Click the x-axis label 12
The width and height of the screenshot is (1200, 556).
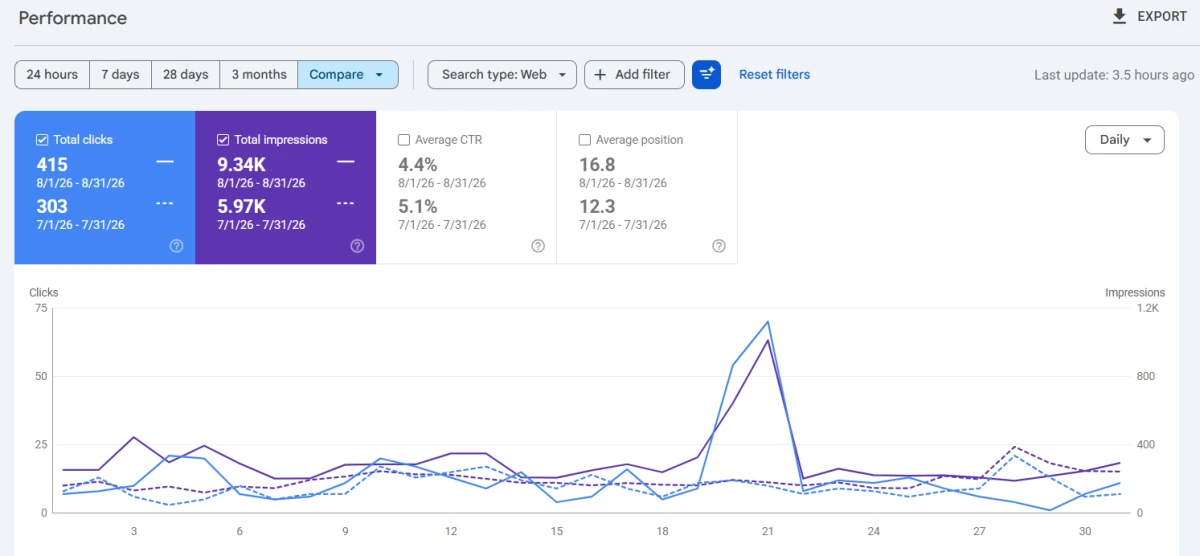pyautogui.click(x=451, y=531)
